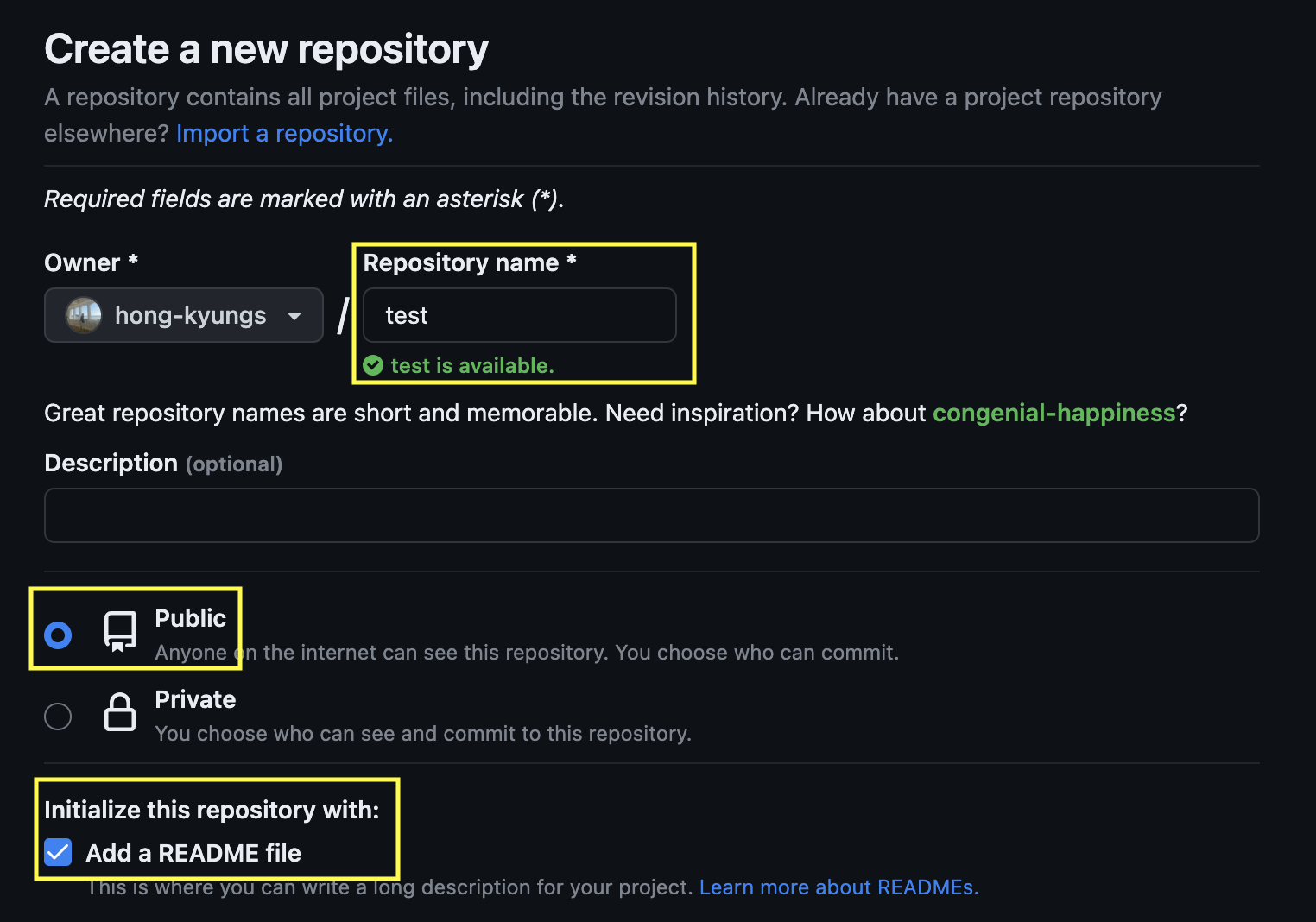Click the caret arrow in the Owner selector

(x=294, y=317)
